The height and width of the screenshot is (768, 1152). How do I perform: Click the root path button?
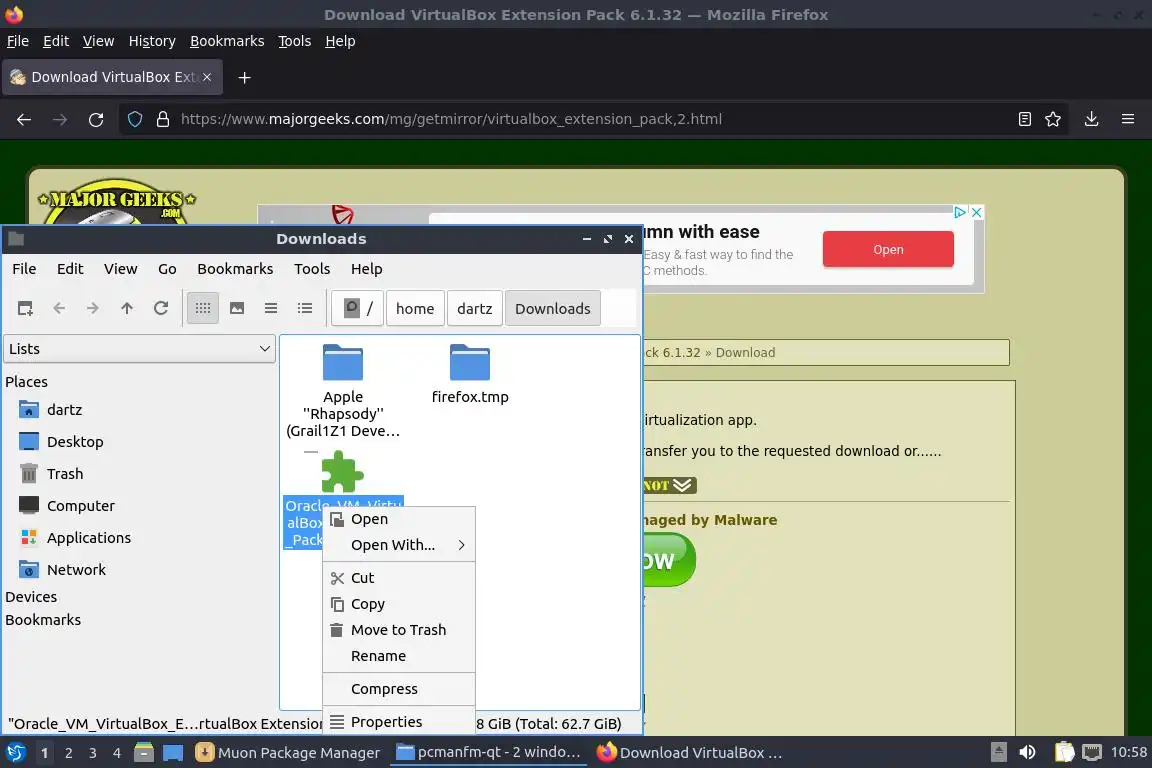click(358, 309)
